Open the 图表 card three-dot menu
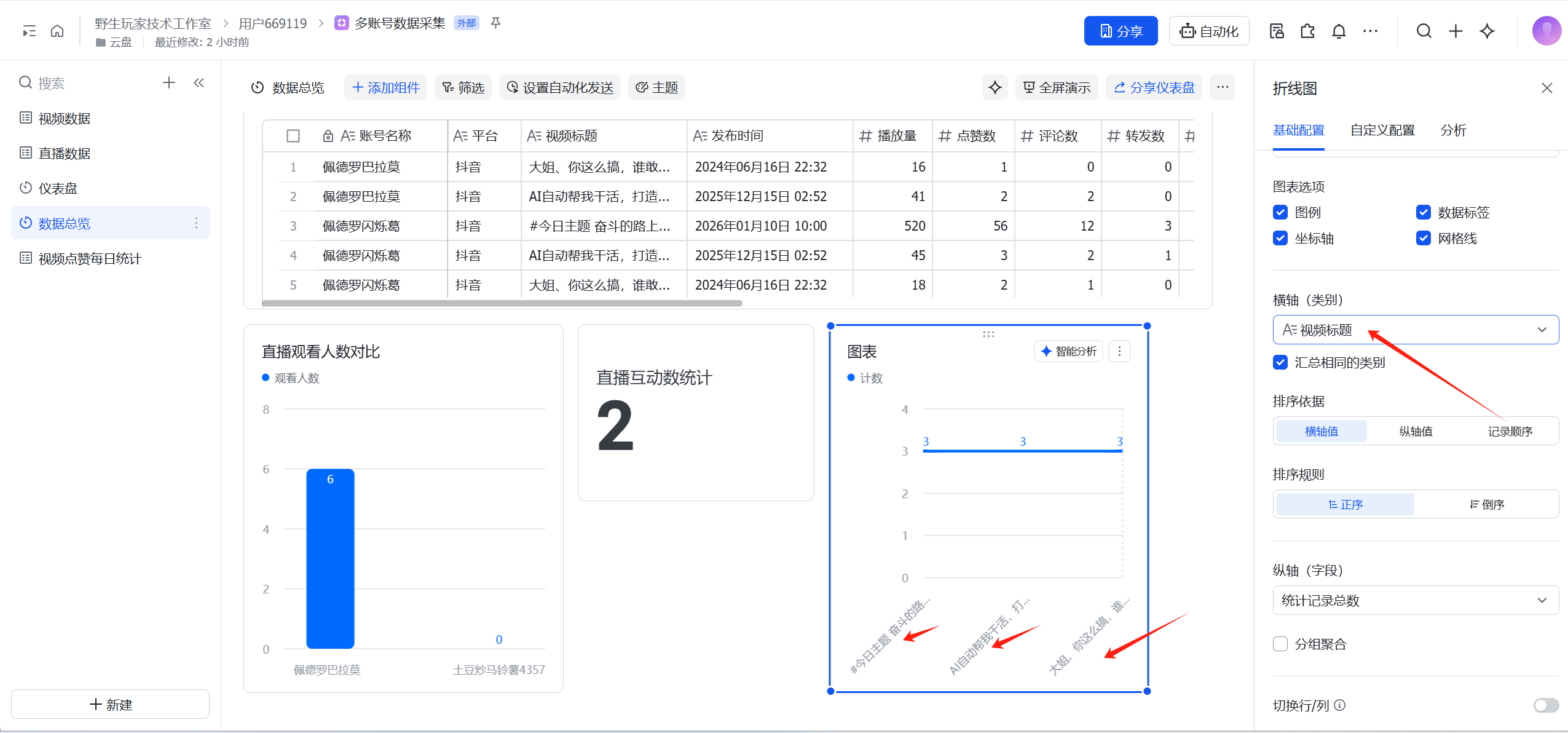 click(1119, 351)
